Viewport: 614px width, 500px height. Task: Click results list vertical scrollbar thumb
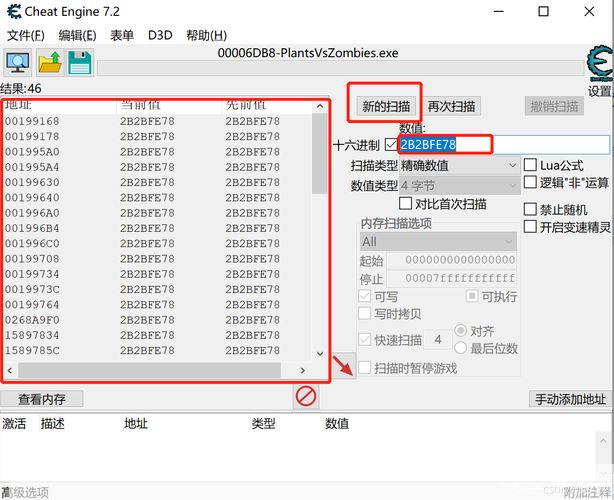click(x=320, y=153)
